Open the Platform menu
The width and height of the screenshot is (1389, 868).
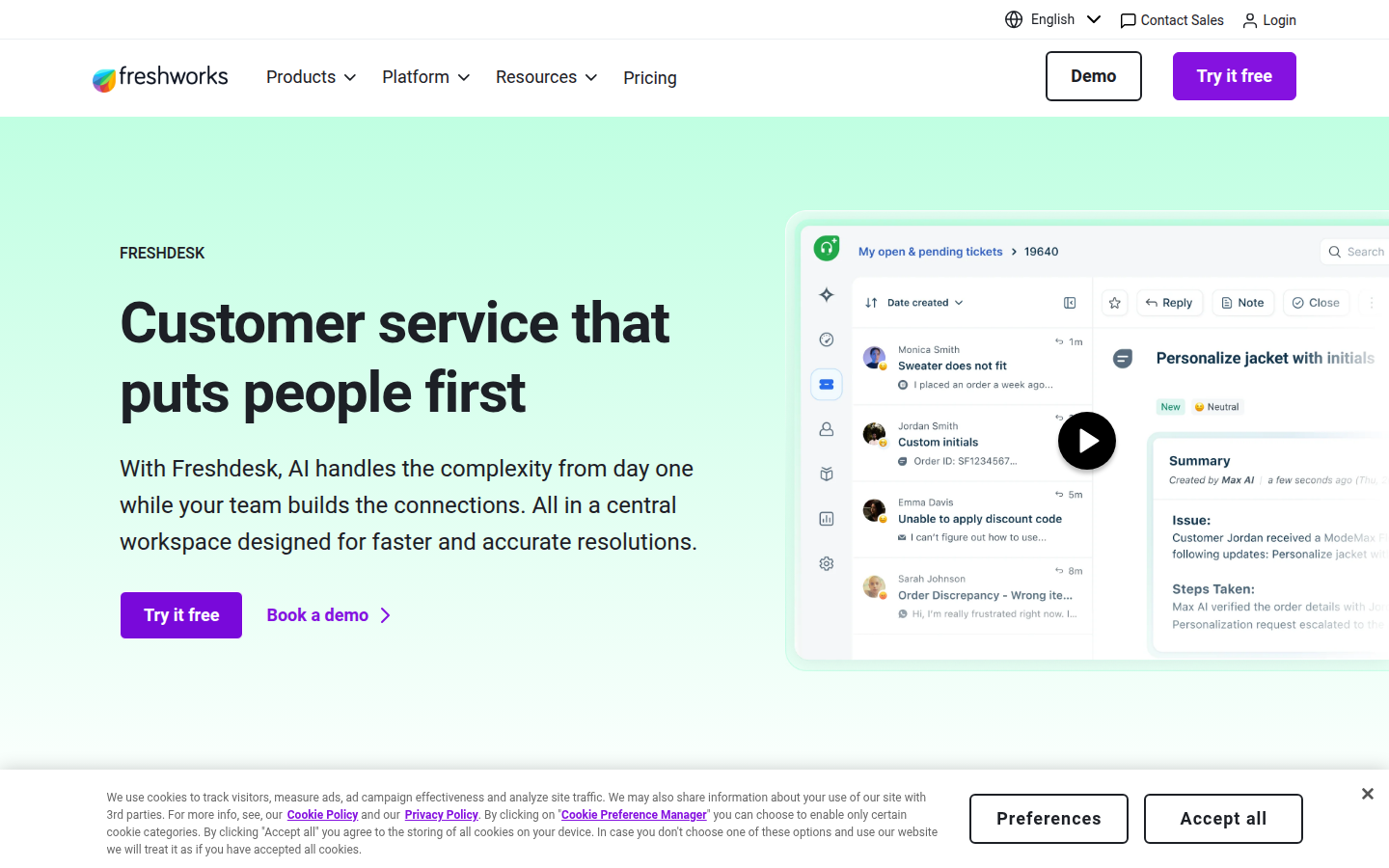[x=424, y=77]
